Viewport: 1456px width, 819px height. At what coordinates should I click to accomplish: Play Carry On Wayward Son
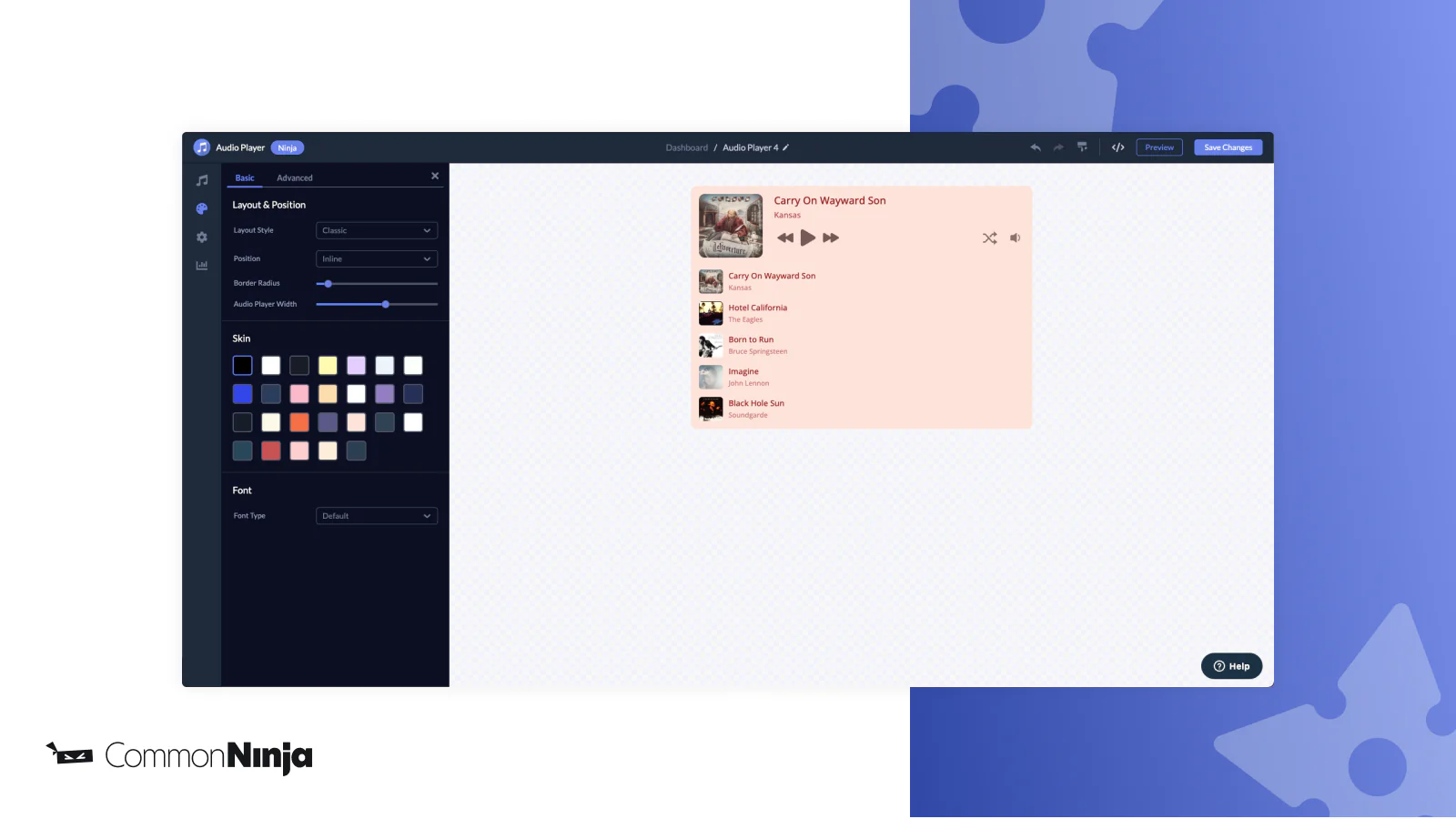point(808,238)
